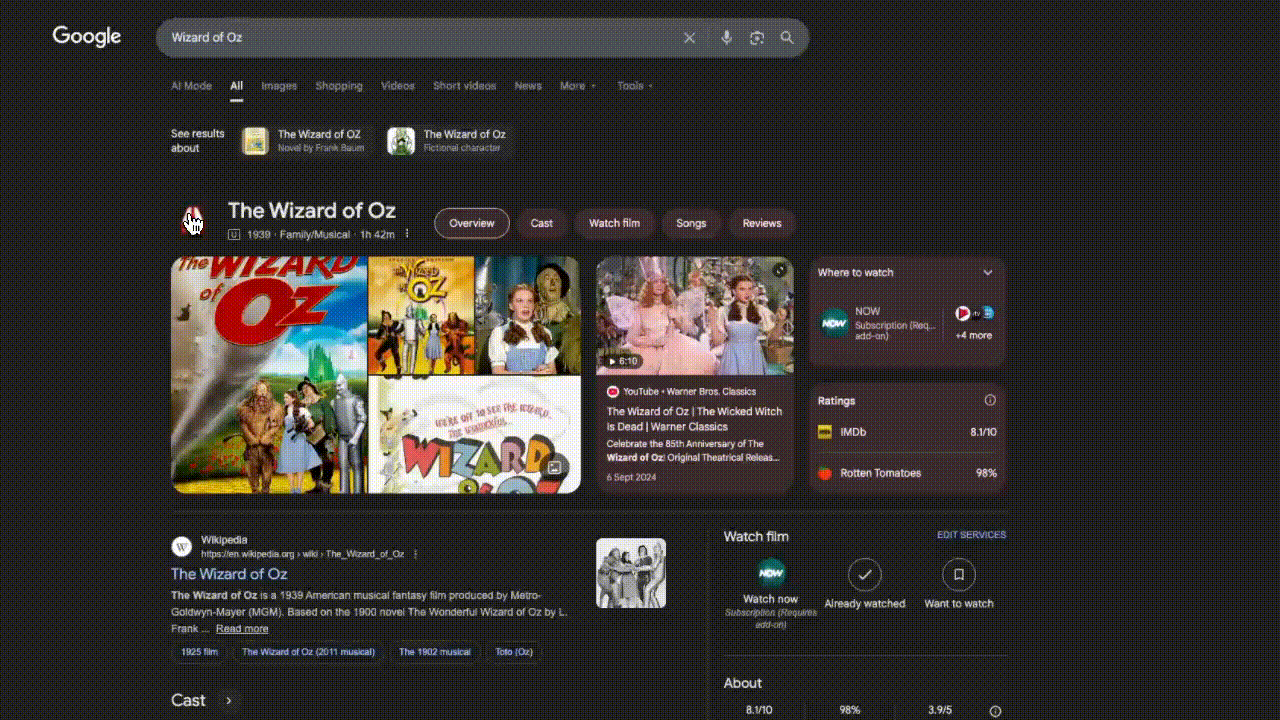Click the NOW streaming service logo
Viewport: 1280px width, 720px height.
(x=834, y=322)
